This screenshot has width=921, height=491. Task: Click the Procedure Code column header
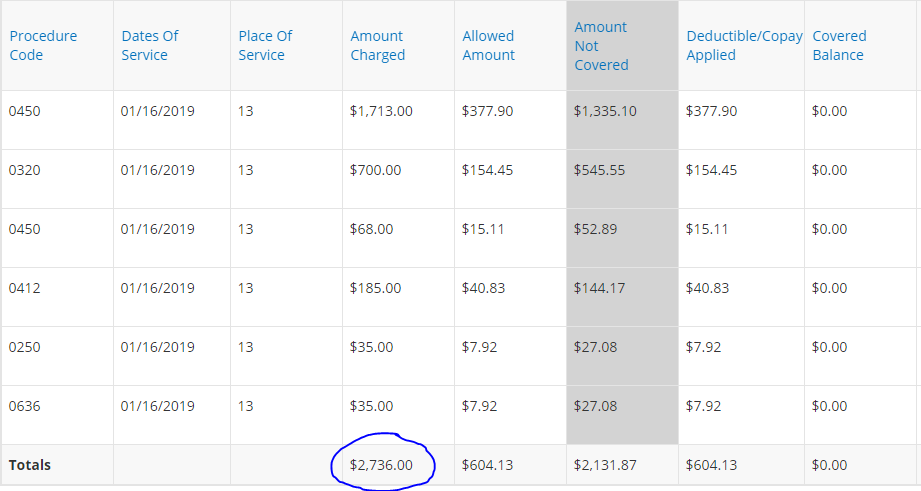click(x=43, y=46)
